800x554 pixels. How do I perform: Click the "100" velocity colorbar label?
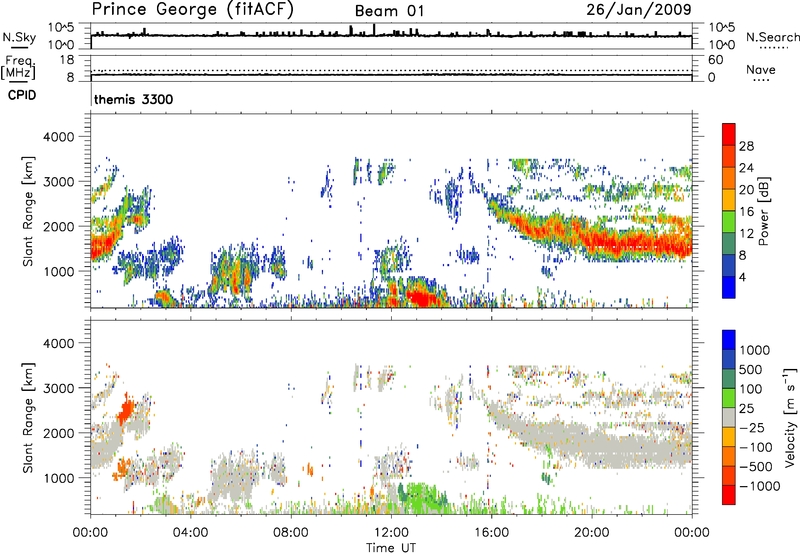(x=751, y=389)
